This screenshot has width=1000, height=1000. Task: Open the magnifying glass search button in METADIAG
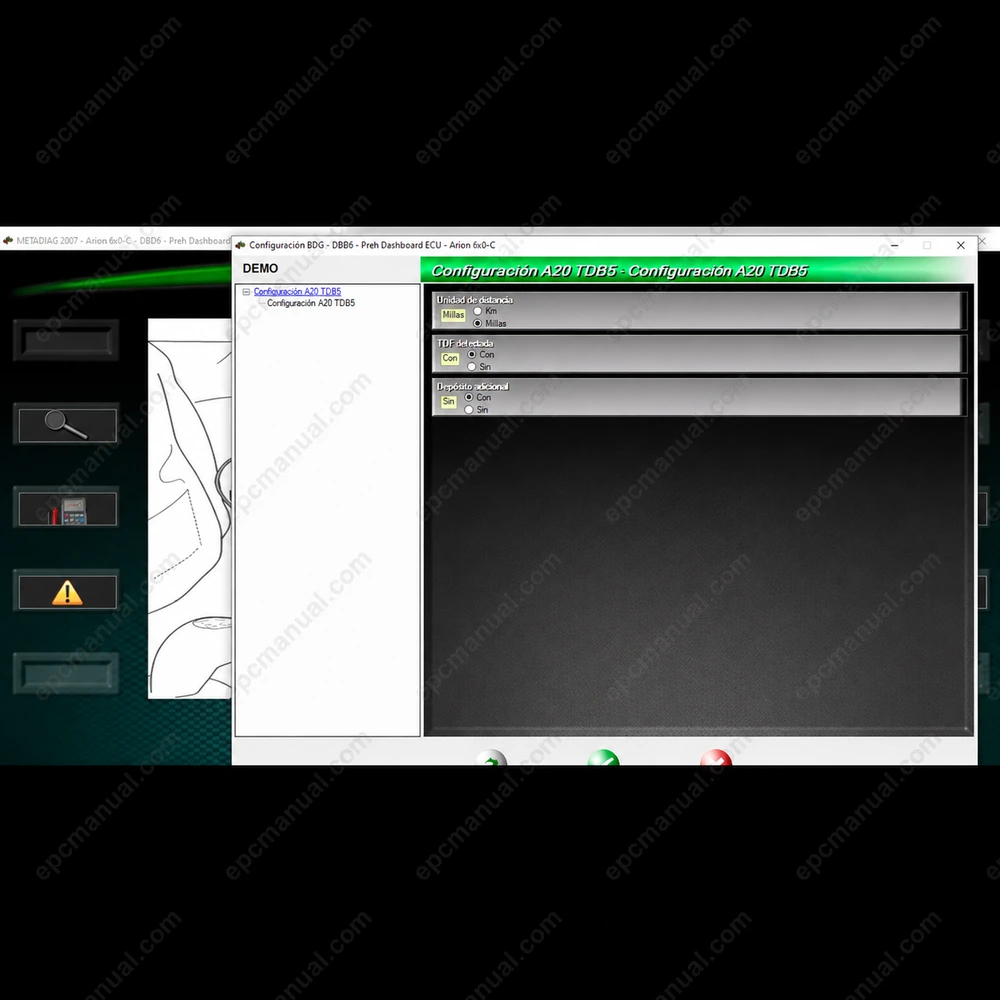pos(68,425)
